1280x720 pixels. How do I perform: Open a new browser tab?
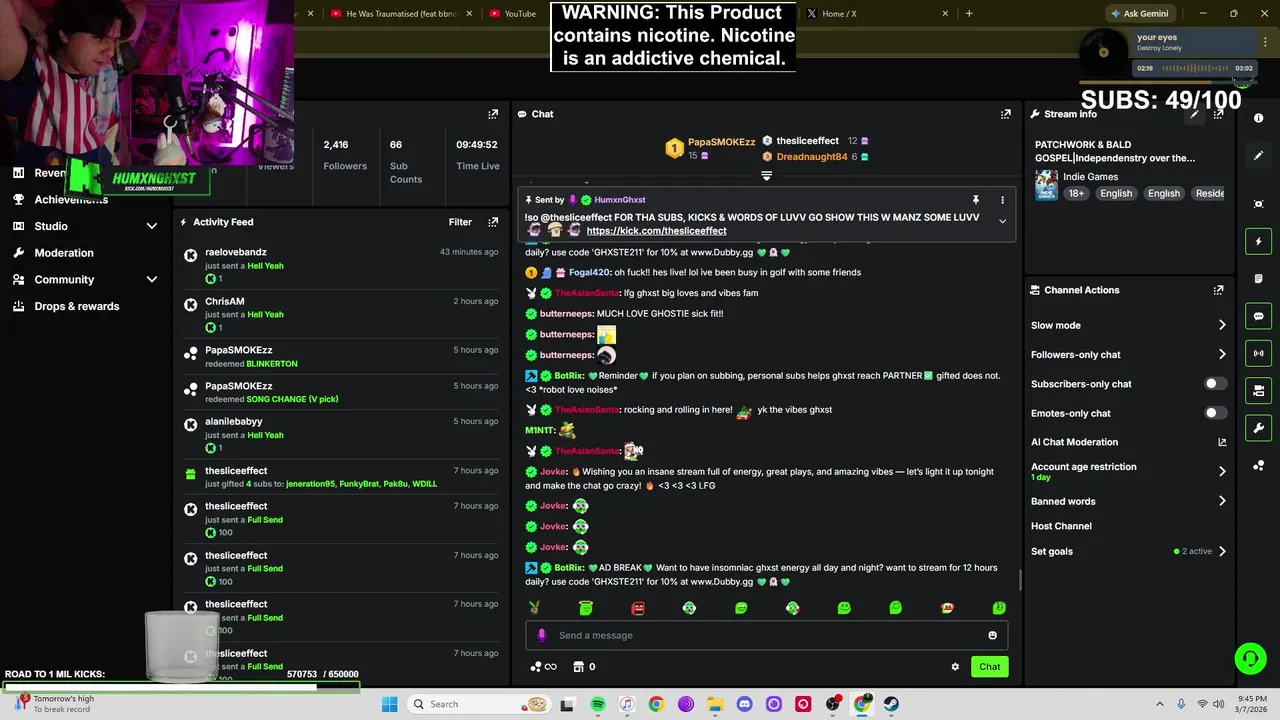tap(969, 14)
